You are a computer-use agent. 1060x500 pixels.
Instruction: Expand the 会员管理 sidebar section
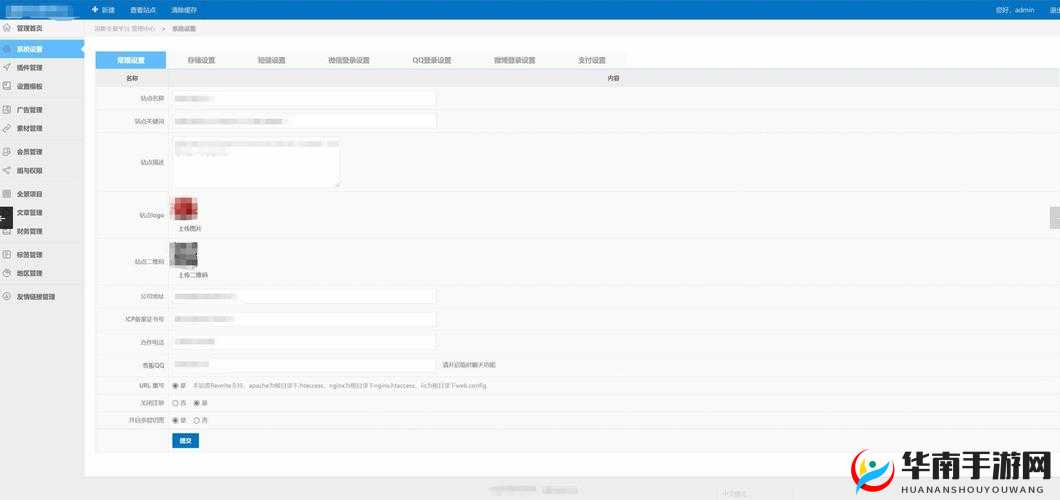point(29,152)
